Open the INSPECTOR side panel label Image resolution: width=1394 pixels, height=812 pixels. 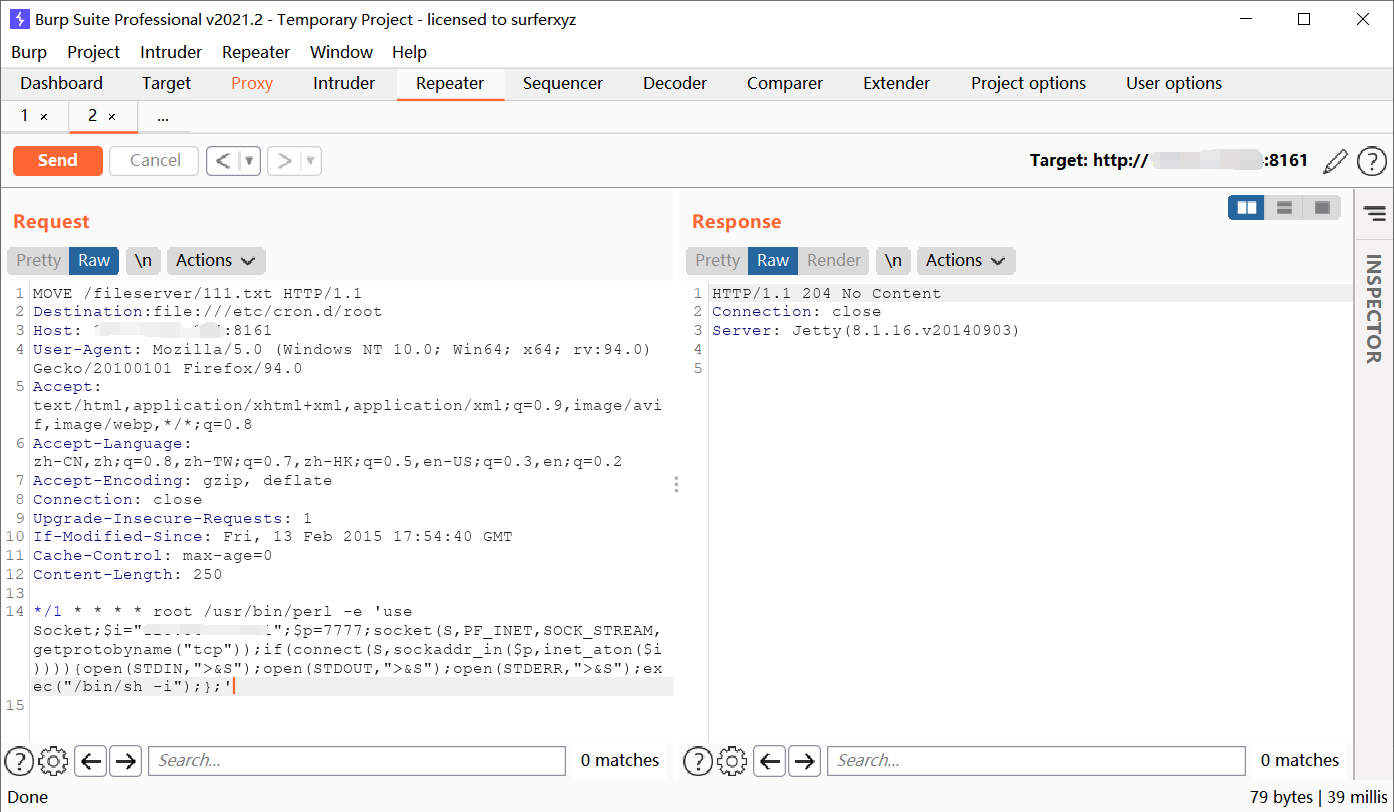[x=1374, y=309]
